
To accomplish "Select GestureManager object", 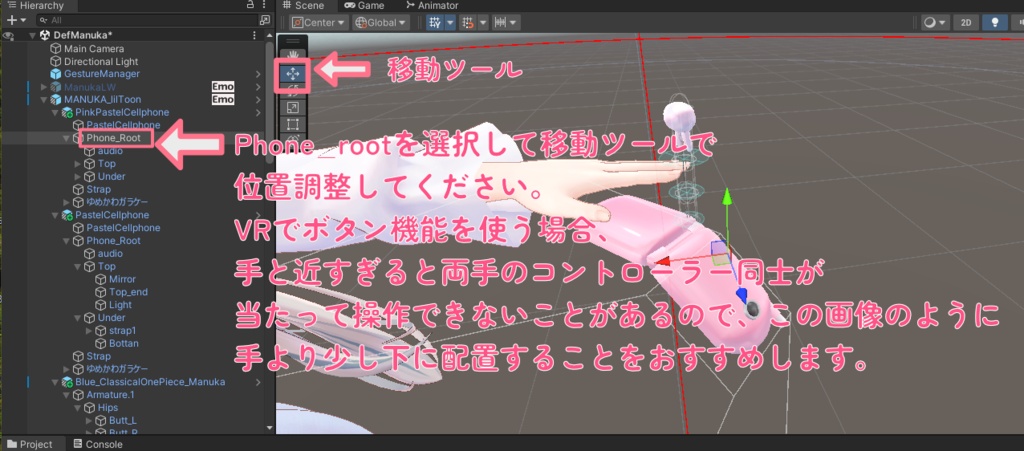I will click(x=102, y=74).
